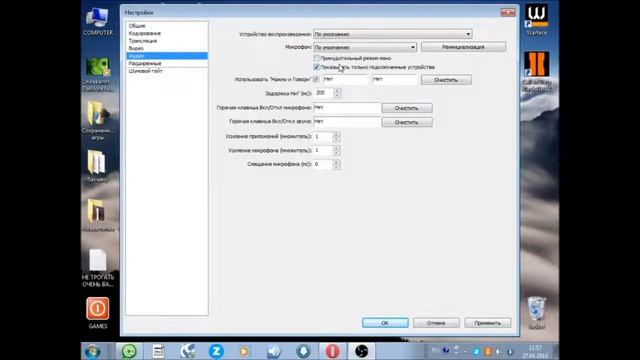Open the green NVIDIA-style desktop shortcut under COMPUTER
Screen dimensions: 640x360
point(97,74)
